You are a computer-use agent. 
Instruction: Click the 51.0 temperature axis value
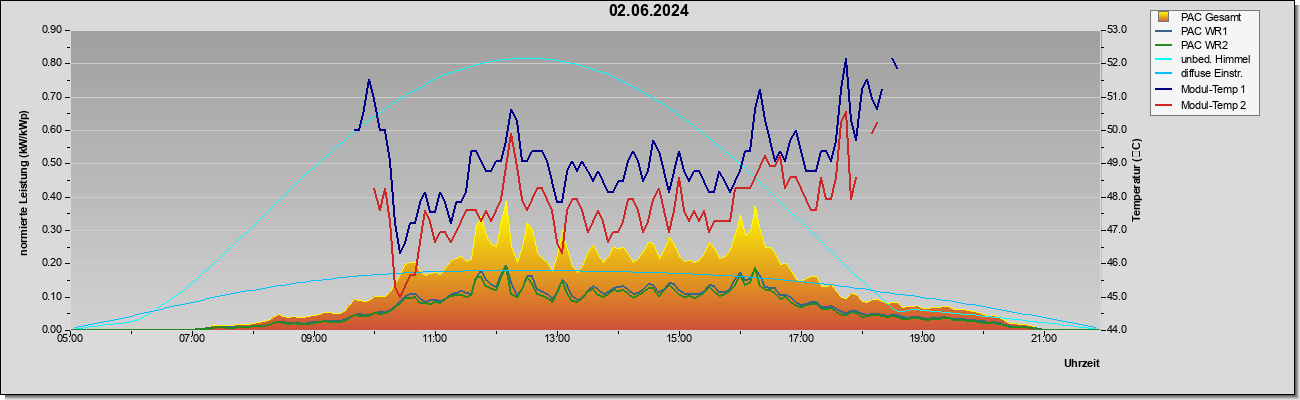pyautogui.click(x=1116, y=97)
